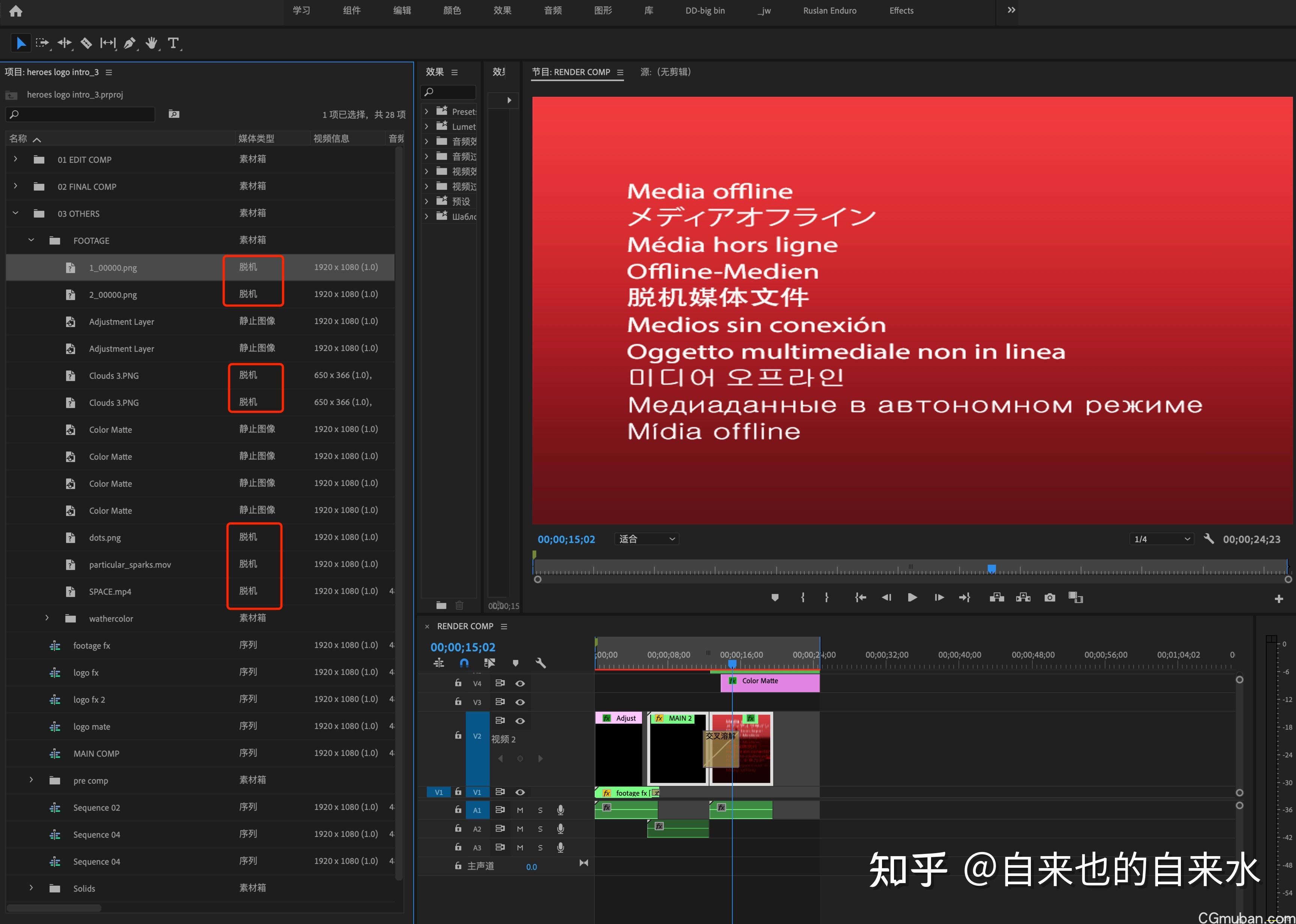Select the Pen tool
The width and height of the screenshot is (1296, 924).
coord(130,43)
